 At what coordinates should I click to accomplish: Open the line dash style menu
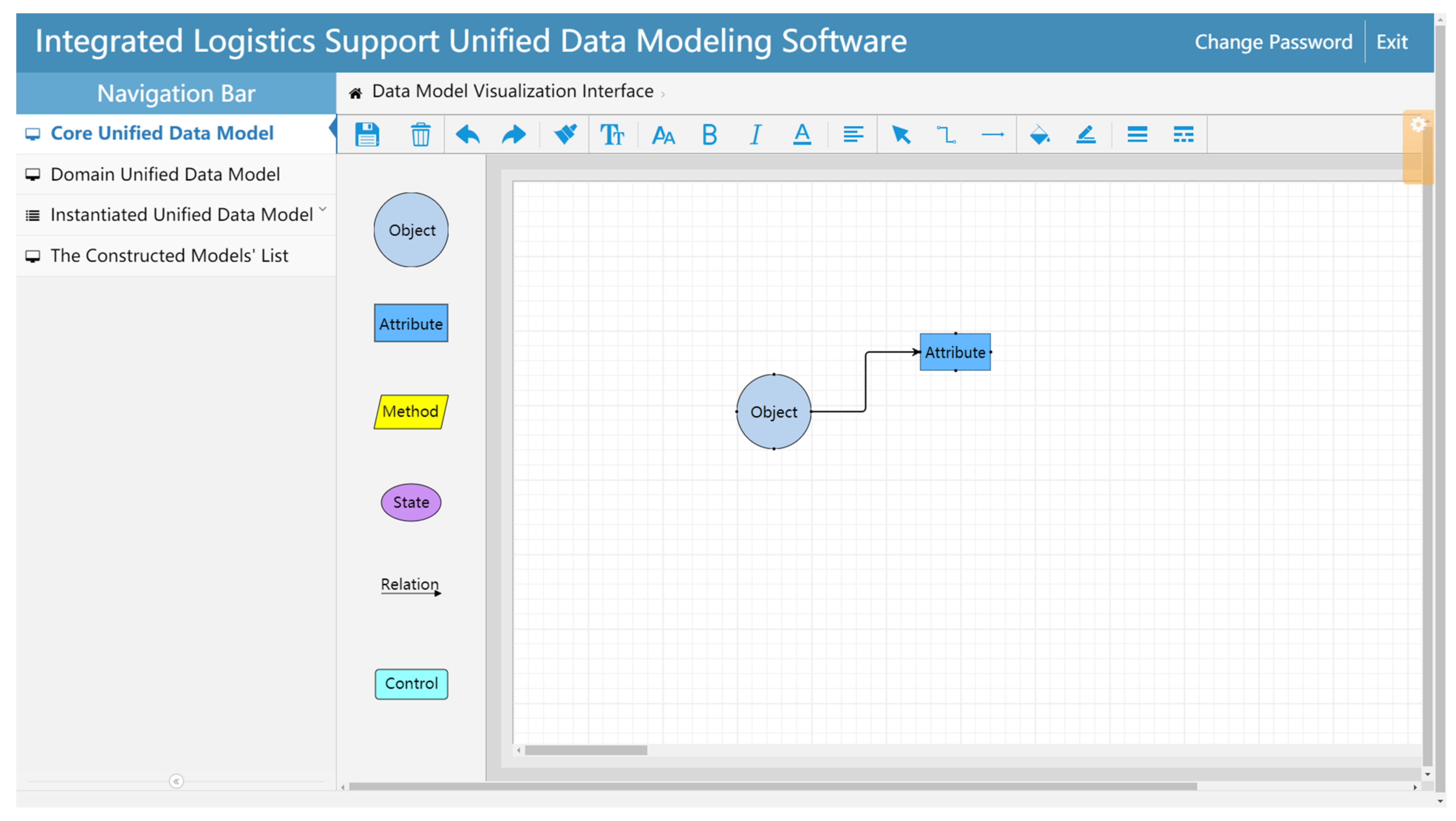pyautogui.click(x=1183, y=135)
